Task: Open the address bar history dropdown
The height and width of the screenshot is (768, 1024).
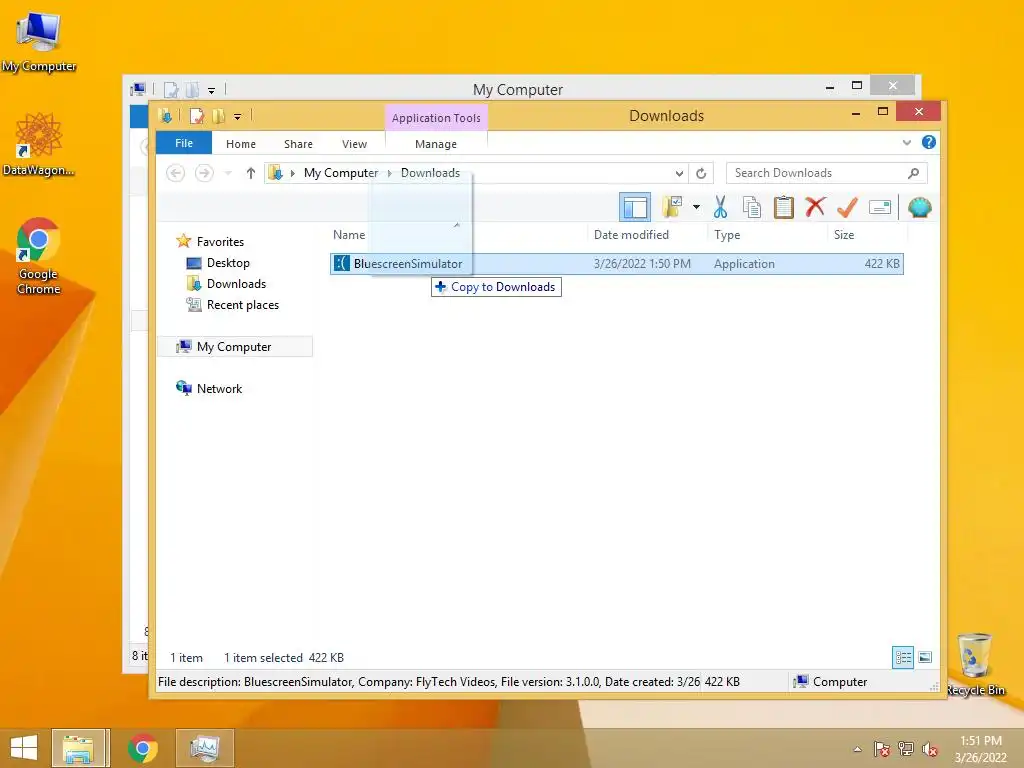Action: (x=679, y=173)
